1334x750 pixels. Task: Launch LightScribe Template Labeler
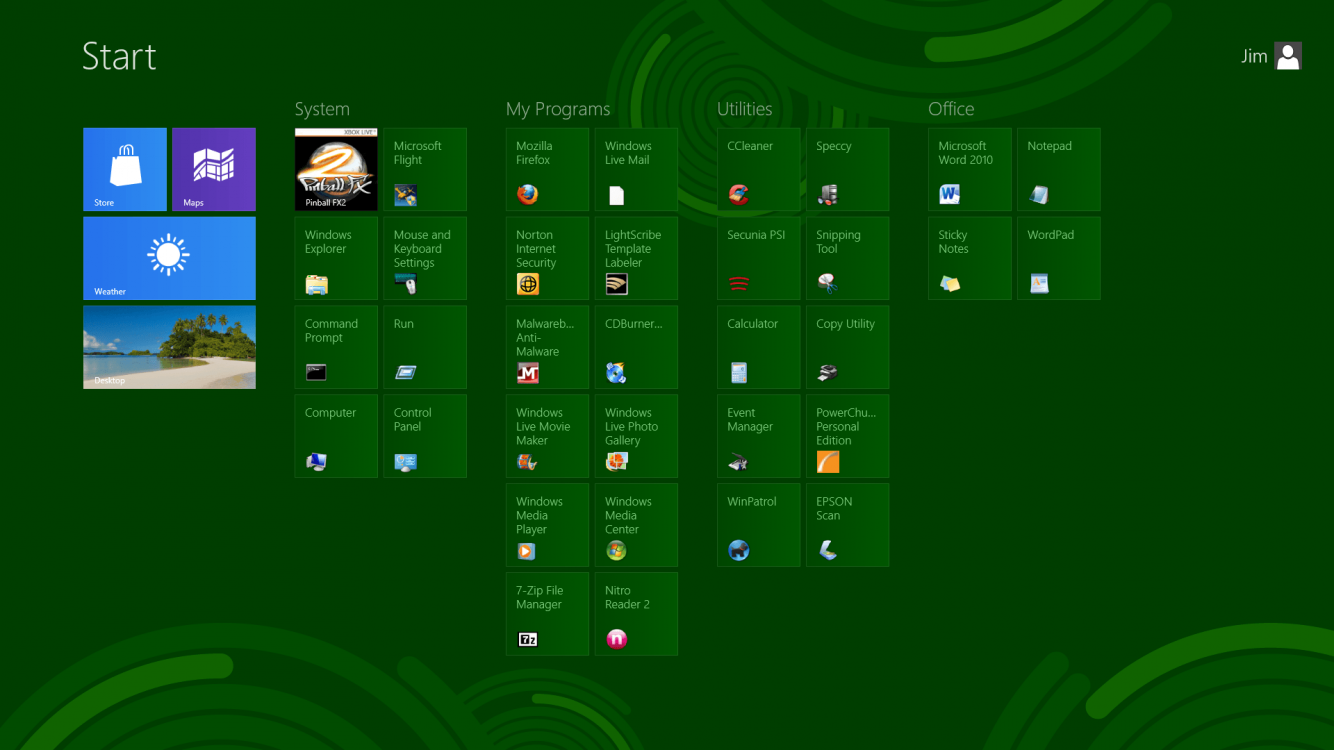pyautogui.click(x=636, y=258)
